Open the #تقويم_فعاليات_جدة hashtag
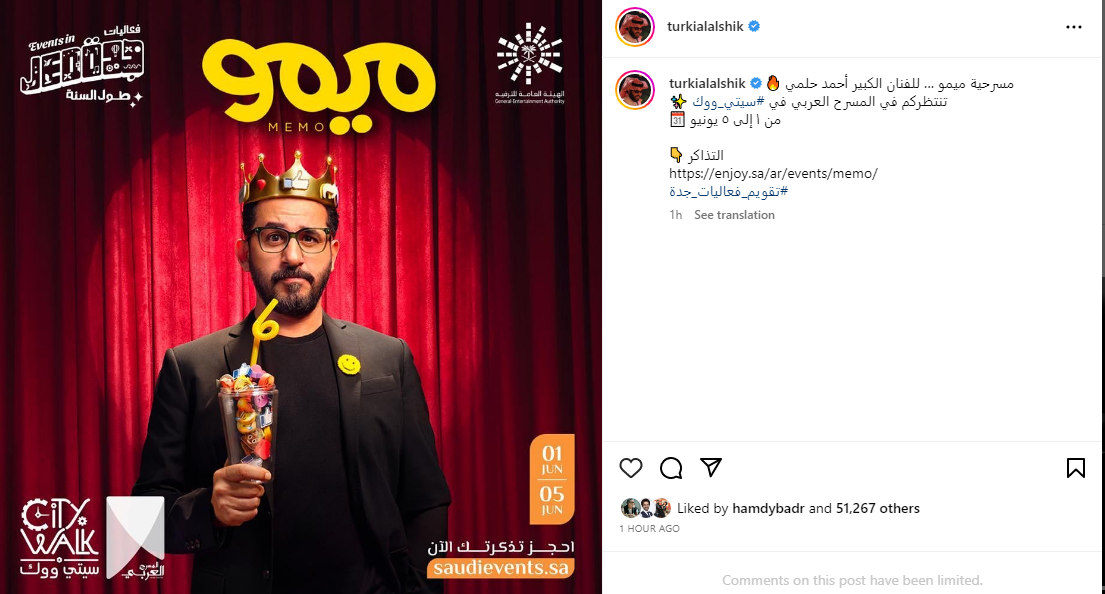The width and height of the screenshot is (1105, 594). coord(728,191)
